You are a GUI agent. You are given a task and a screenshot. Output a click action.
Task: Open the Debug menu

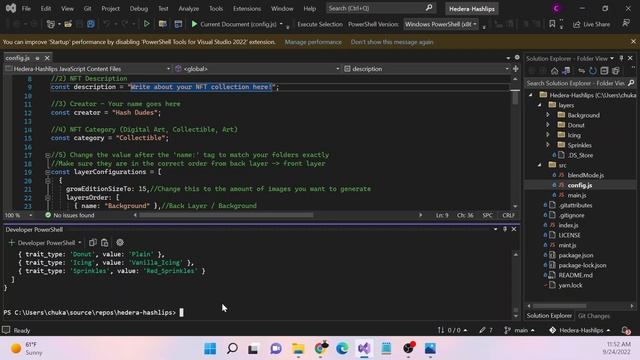click(139, 8)
